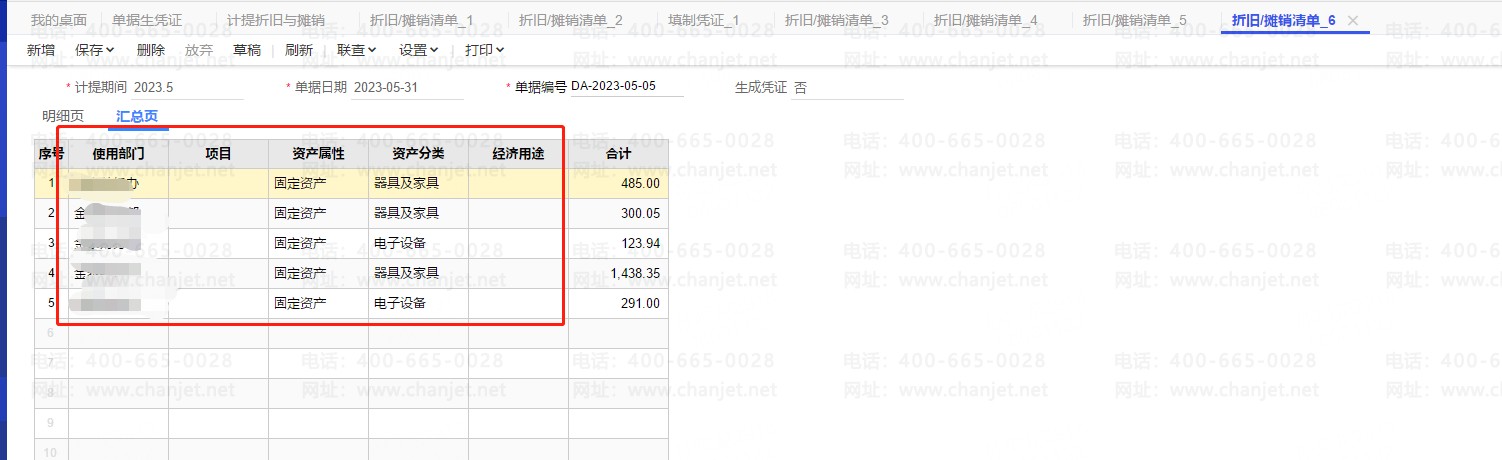The width and height of the screenshot is (1502, 460).
Task: Expand the 设置 dropdown menu
Action: [419, 49]
